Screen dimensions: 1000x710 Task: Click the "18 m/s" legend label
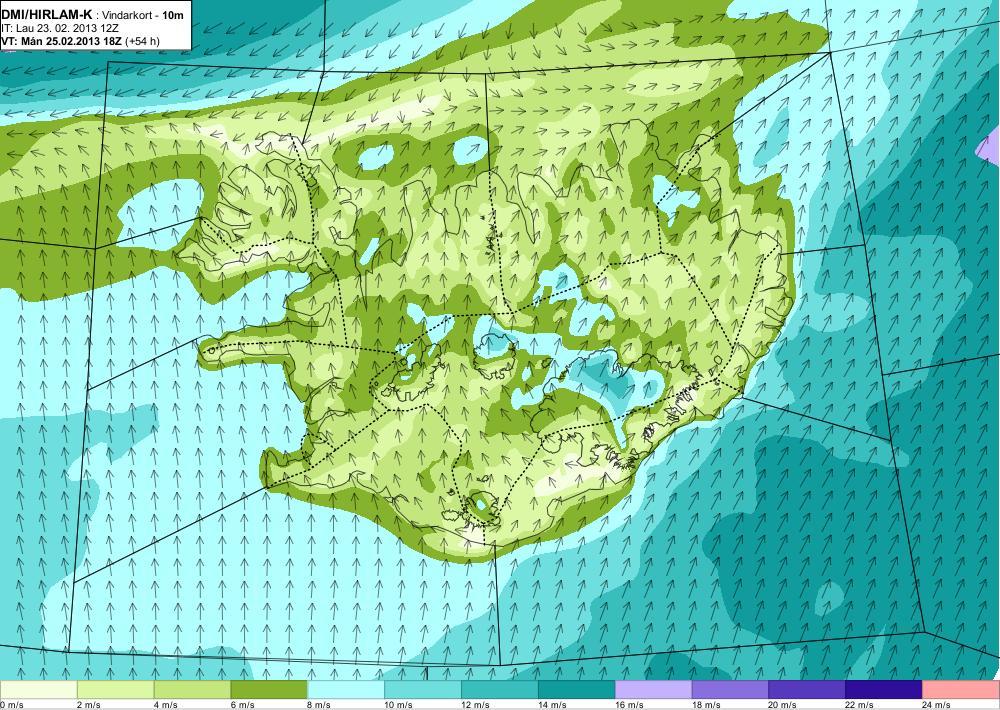coord(706,705)
